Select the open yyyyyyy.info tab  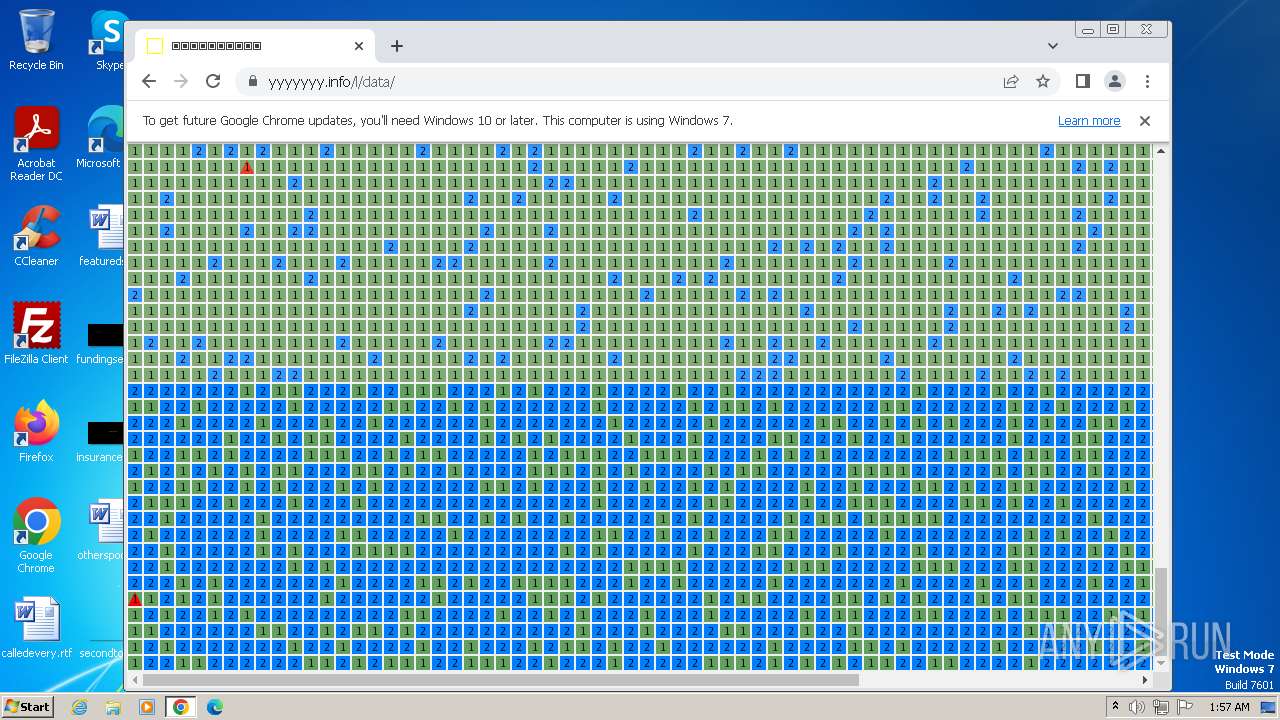coord(255,46)
